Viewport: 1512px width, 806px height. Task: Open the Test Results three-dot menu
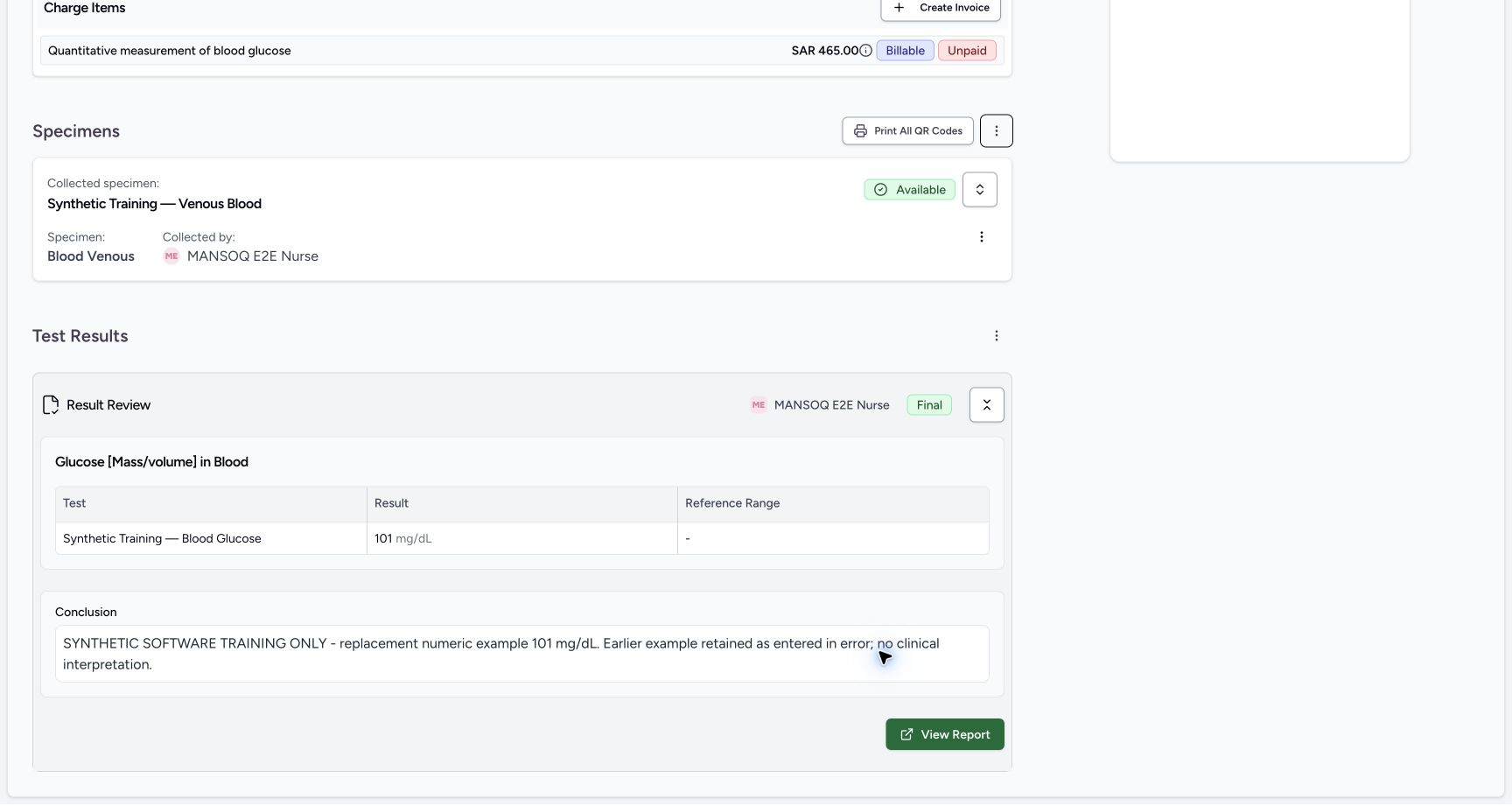(997, 336)
